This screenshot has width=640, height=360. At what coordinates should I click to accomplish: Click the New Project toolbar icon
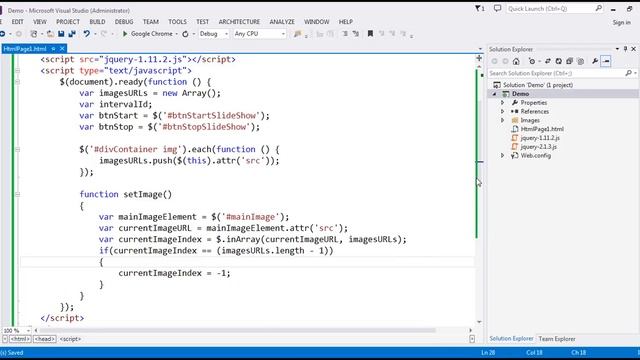click(x=34, y=34)
